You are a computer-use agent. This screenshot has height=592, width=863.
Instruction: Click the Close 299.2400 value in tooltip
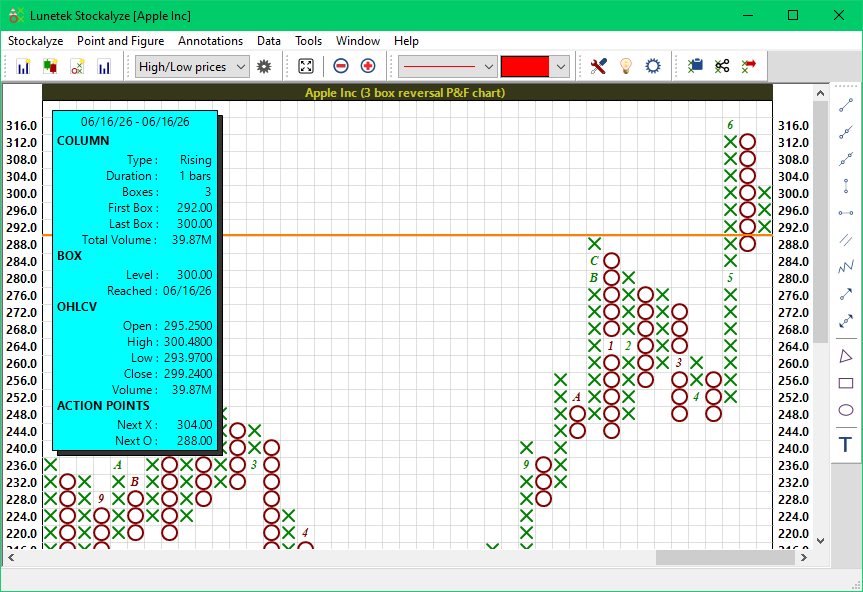click(188, 374)
